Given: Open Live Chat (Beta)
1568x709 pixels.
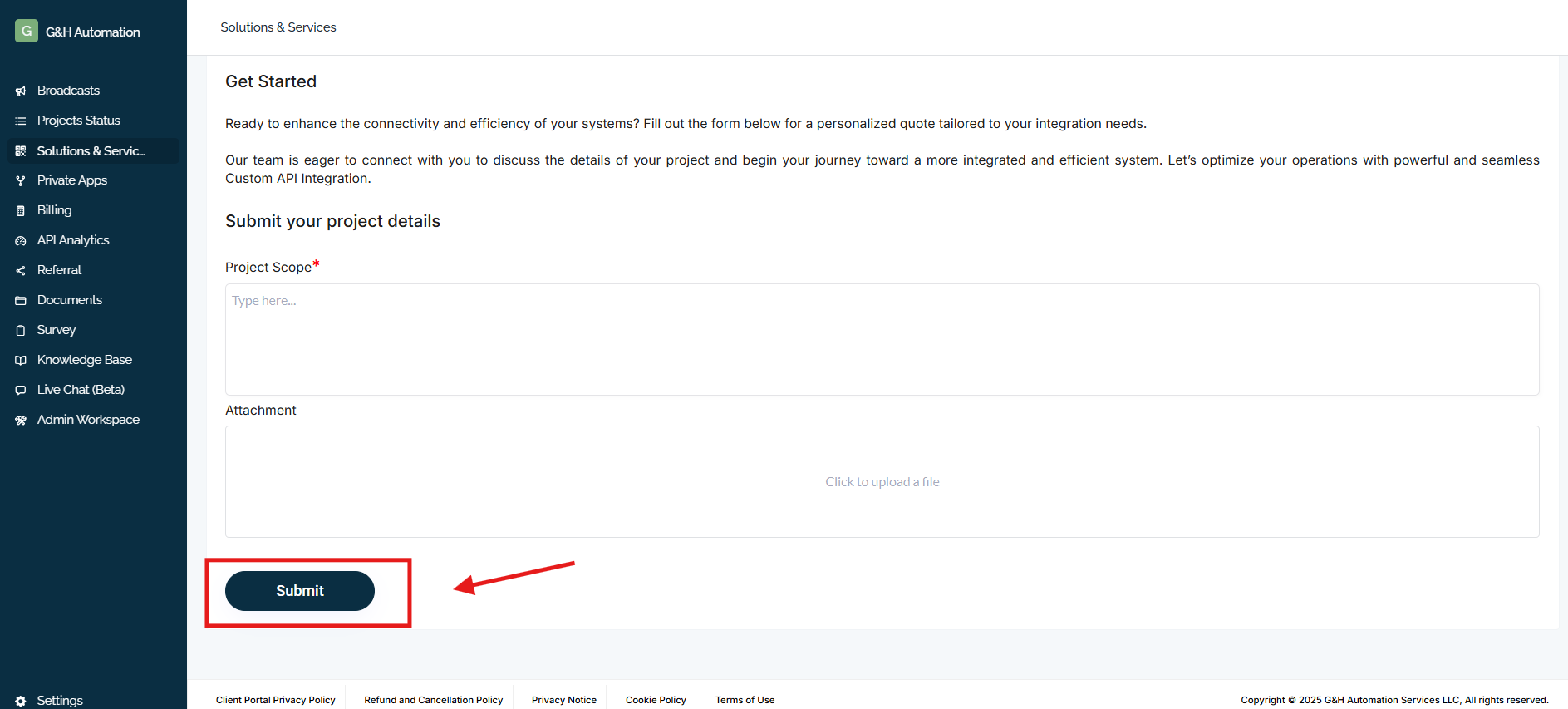Looking at the screenshot, I should (81, 390).
